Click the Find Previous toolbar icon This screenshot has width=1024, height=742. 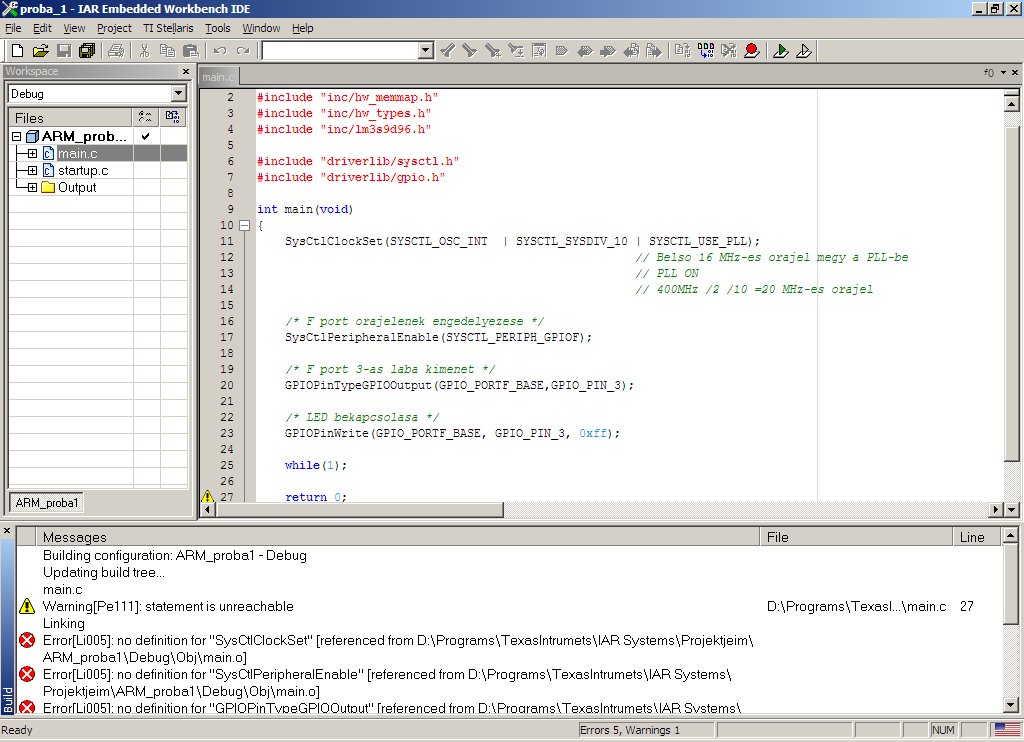pos(448,50)
